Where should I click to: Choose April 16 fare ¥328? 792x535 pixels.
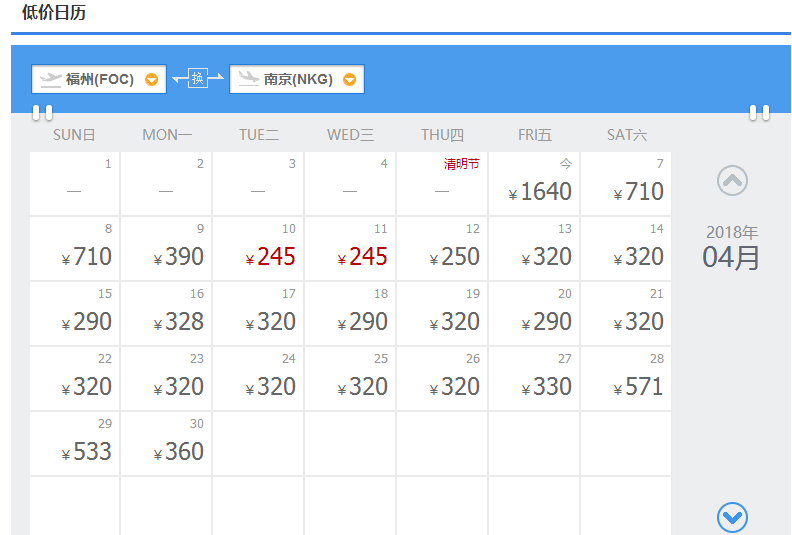[166, 314]
